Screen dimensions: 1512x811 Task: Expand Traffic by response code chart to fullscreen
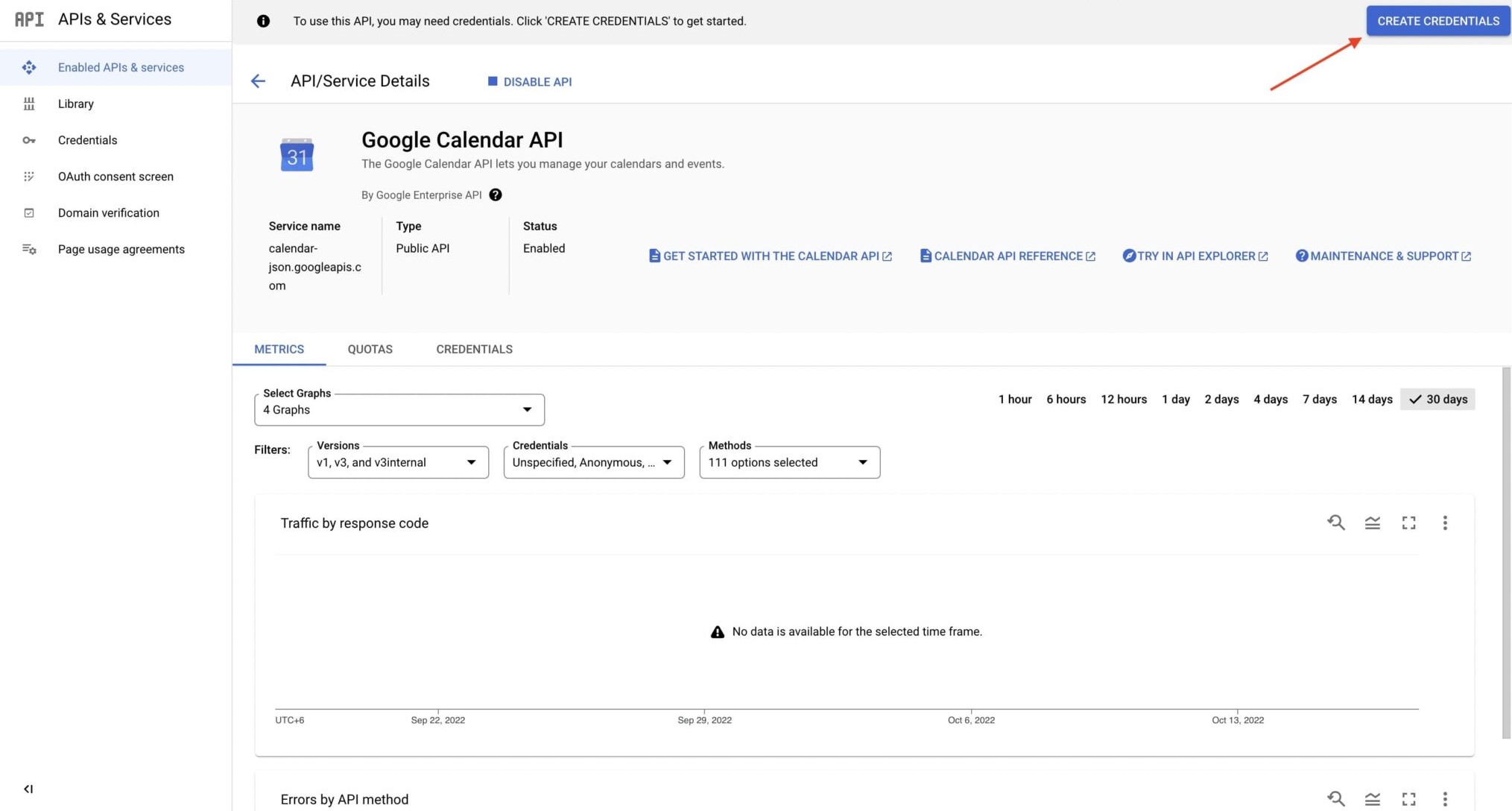tap(1408, 523)
